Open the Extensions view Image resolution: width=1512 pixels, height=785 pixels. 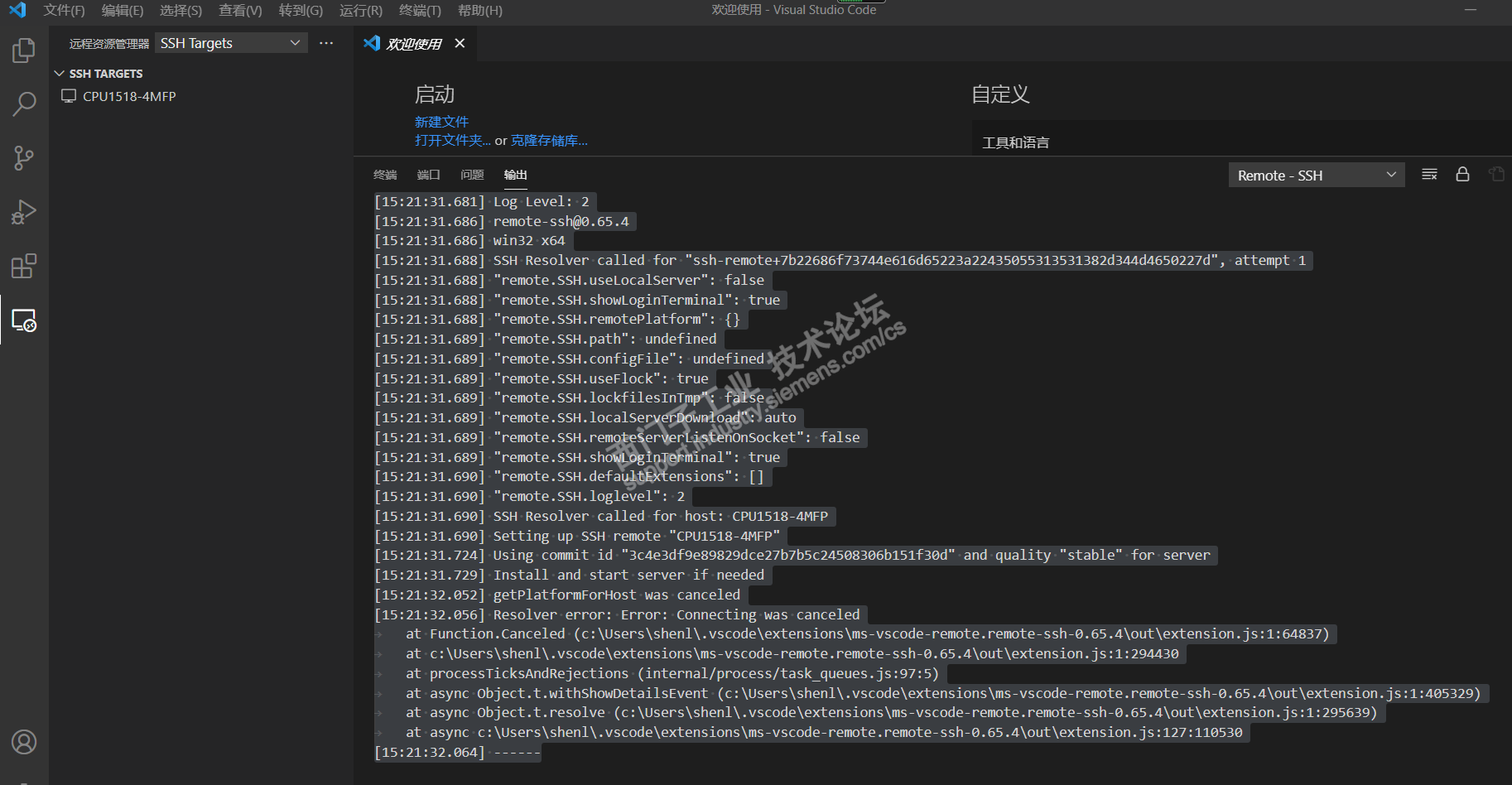(24, 266)
